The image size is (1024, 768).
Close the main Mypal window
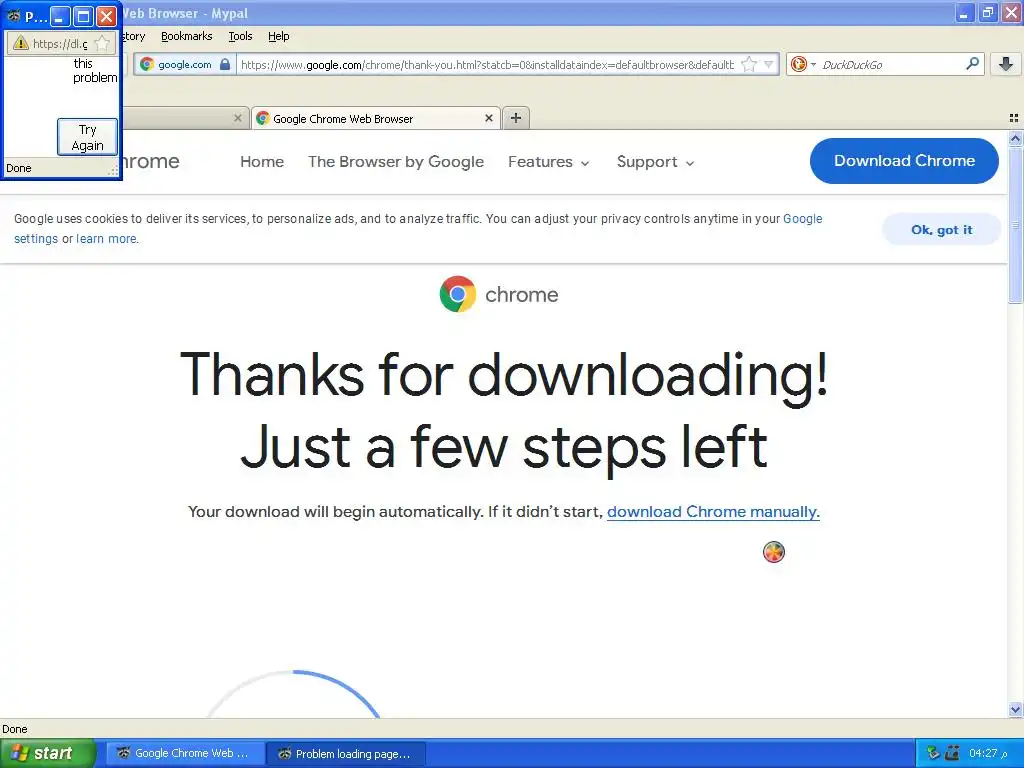(1011, 12)
